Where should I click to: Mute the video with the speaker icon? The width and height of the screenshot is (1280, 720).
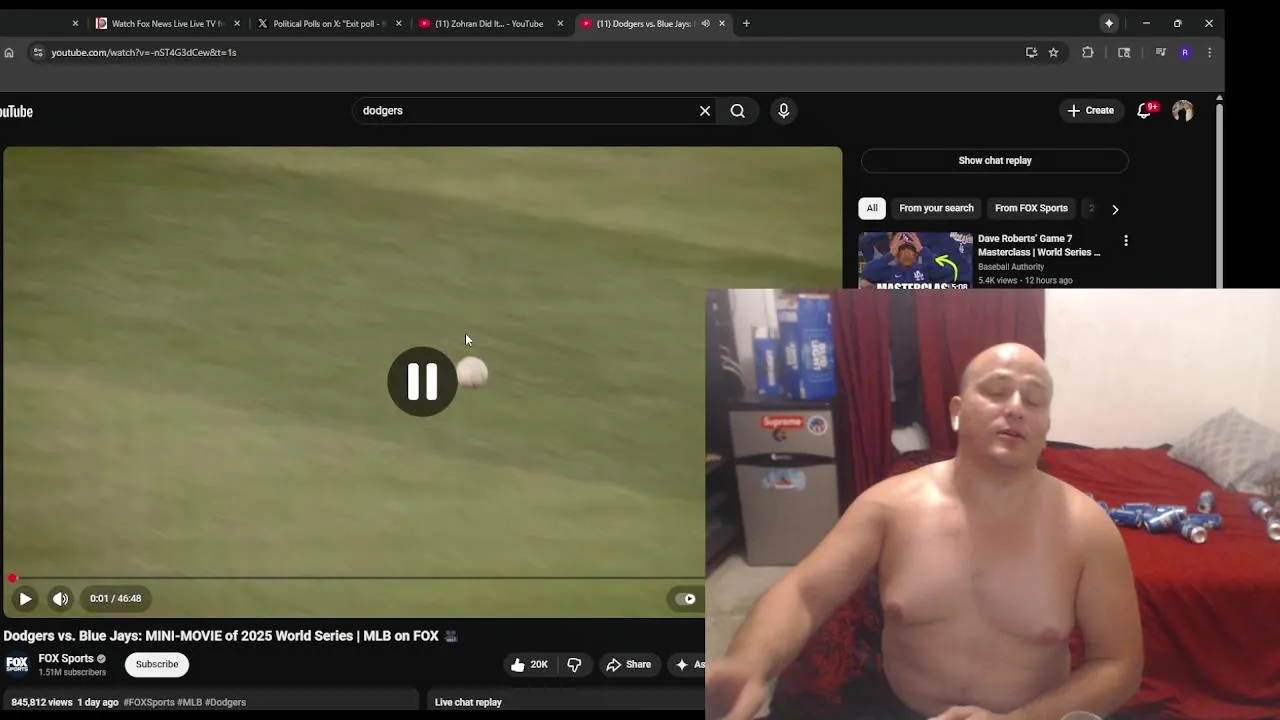pyautogui.click(x=61, y=599)
